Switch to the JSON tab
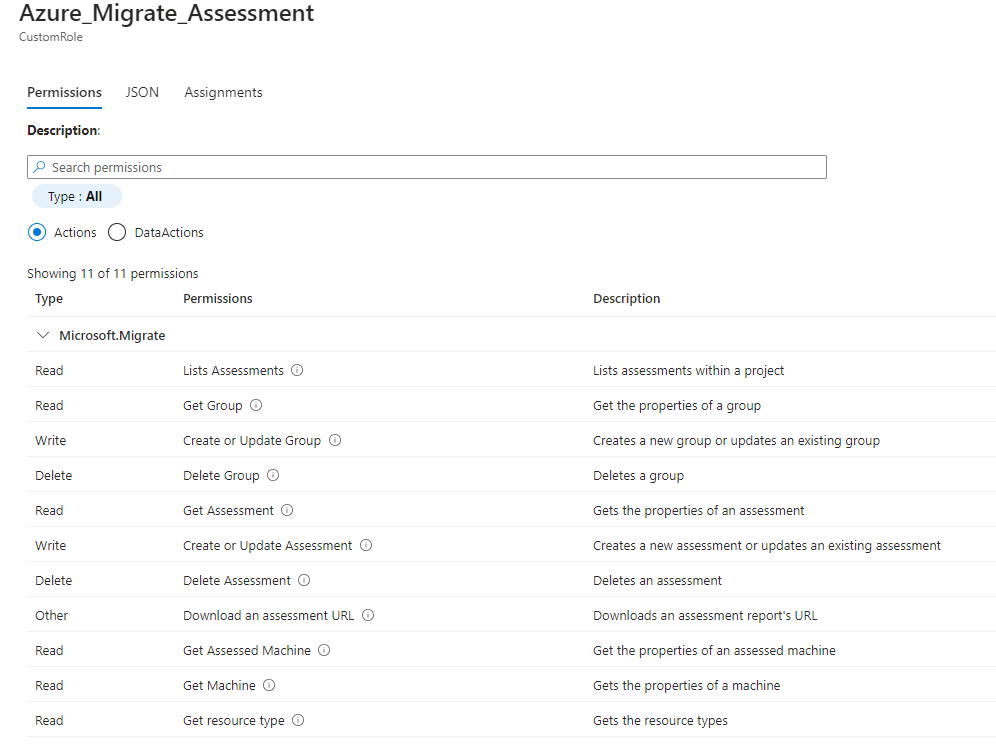The width and height of the screenshot is (996, 751). [x=142, y=92]
